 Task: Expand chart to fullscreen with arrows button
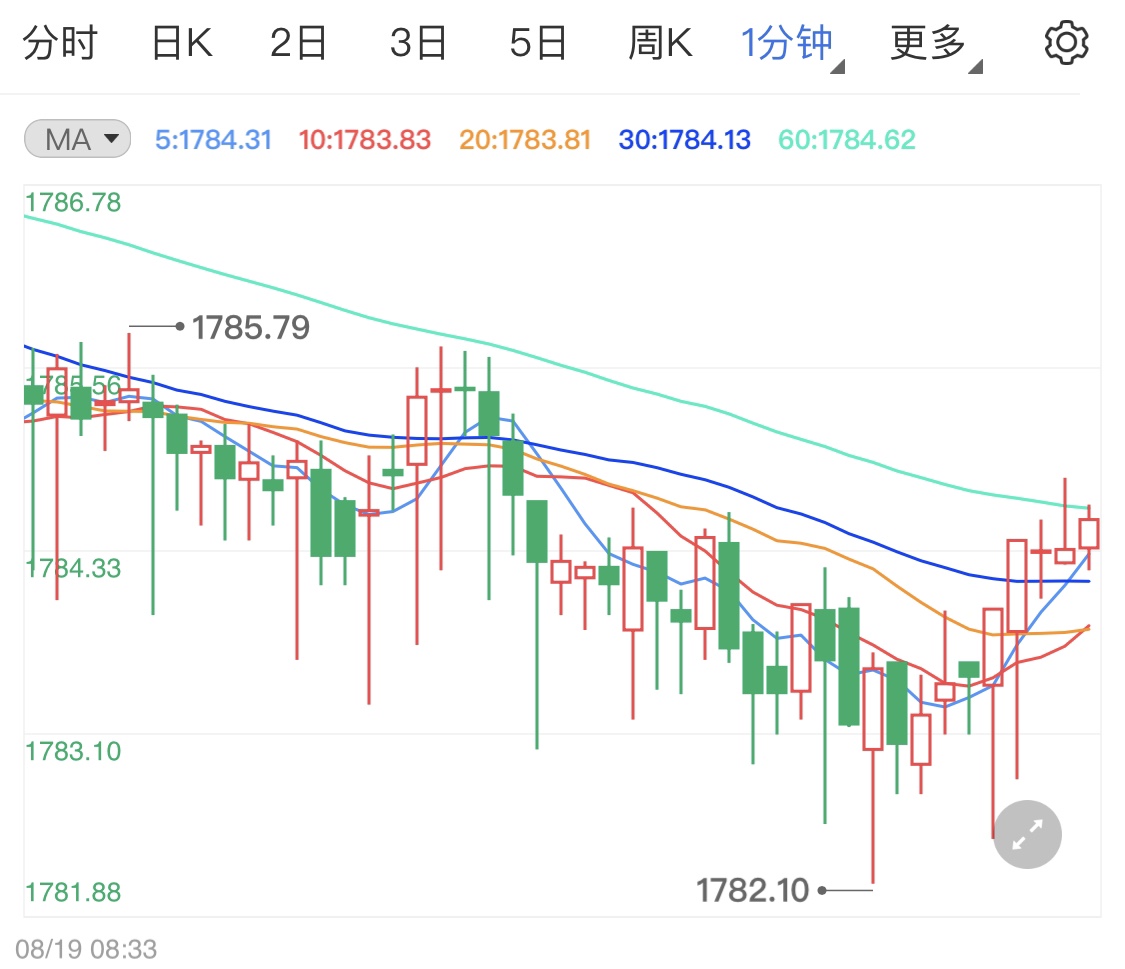tap(1027, 834)
